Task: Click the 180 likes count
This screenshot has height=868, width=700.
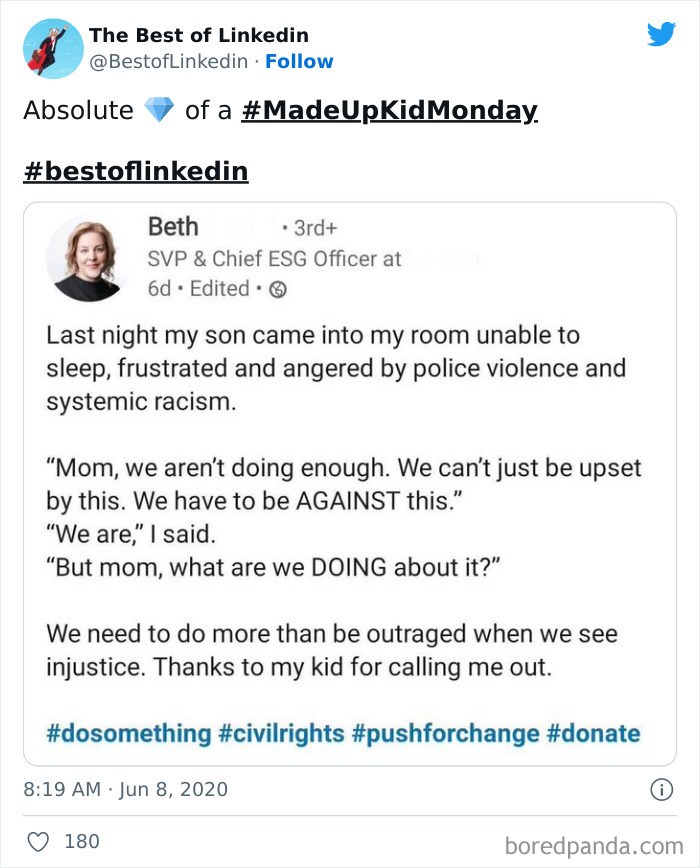Action: click(82, 842)
